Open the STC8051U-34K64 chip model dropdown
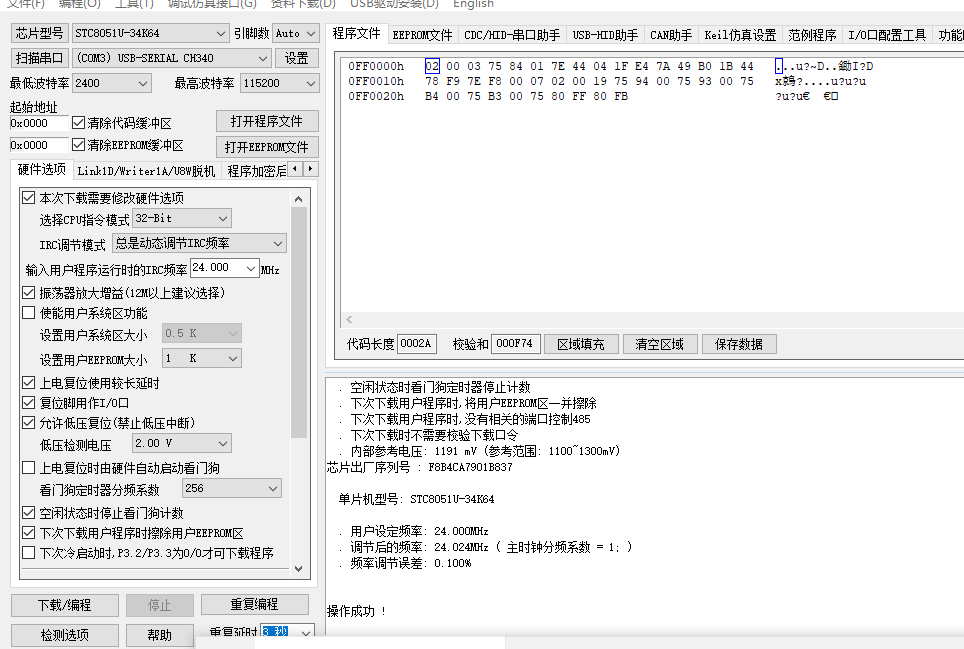The width and height of the screenshot is (964, 649). [x=150, y=33]
